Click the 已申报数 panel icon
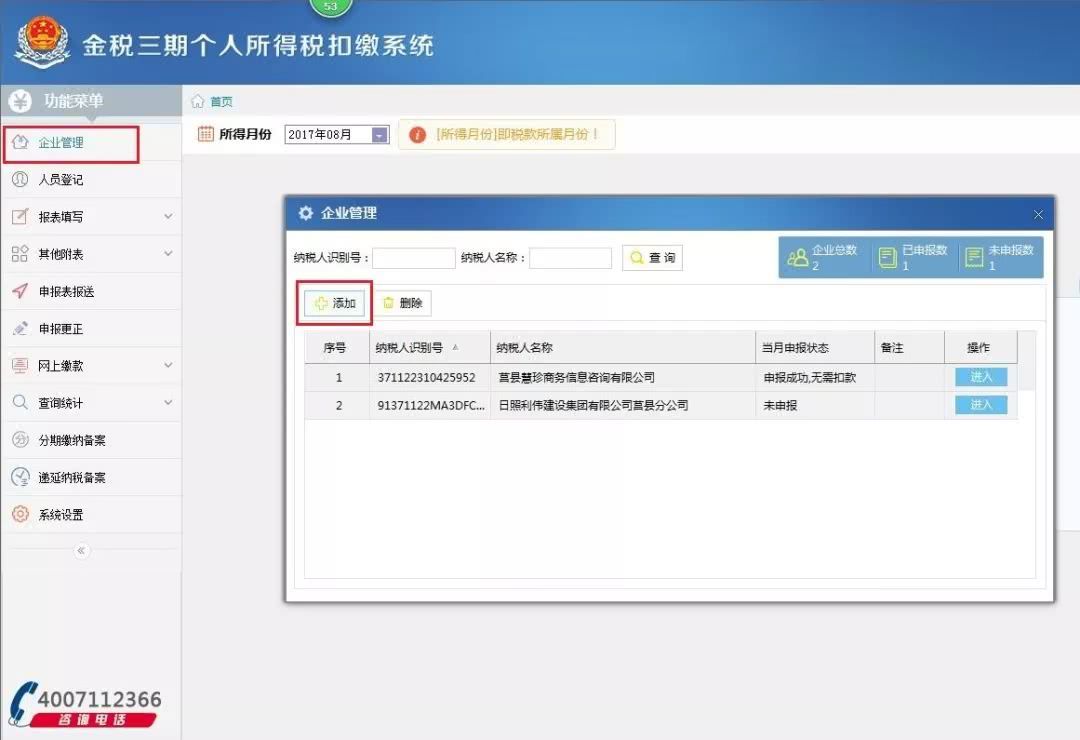 click(885, 256)
